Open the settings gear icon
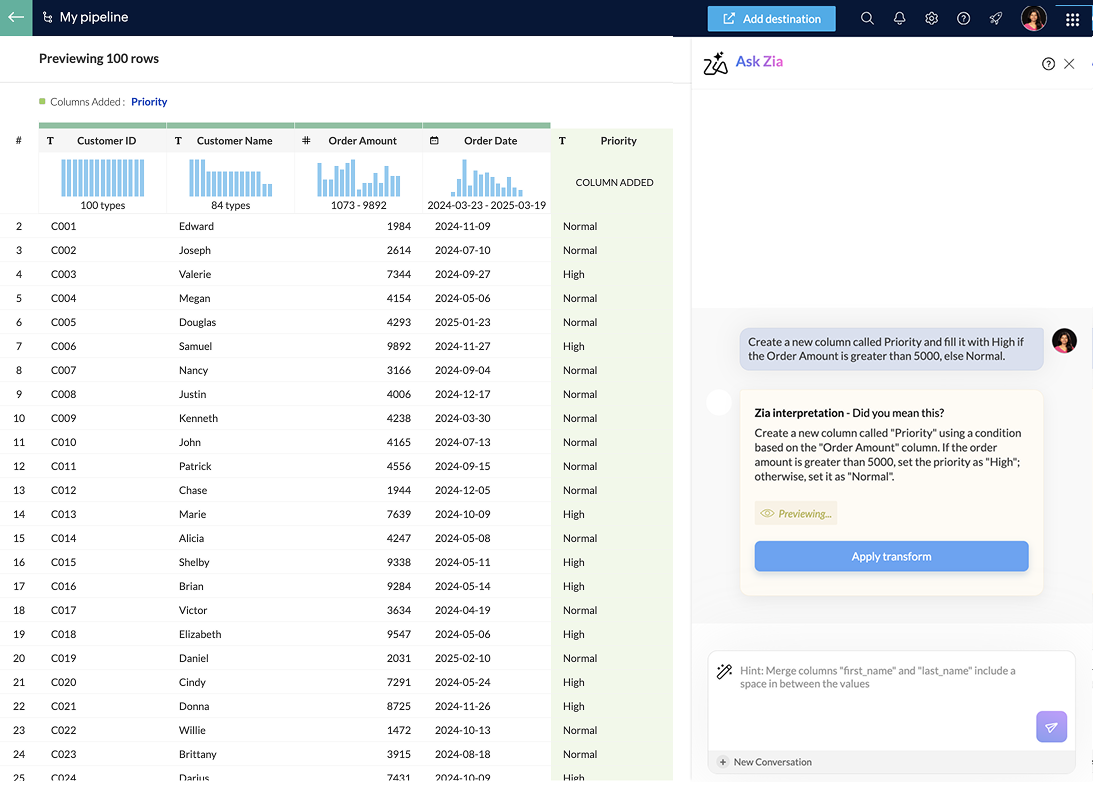Viewport: 1112px width, 787px height. pos(931,18)
